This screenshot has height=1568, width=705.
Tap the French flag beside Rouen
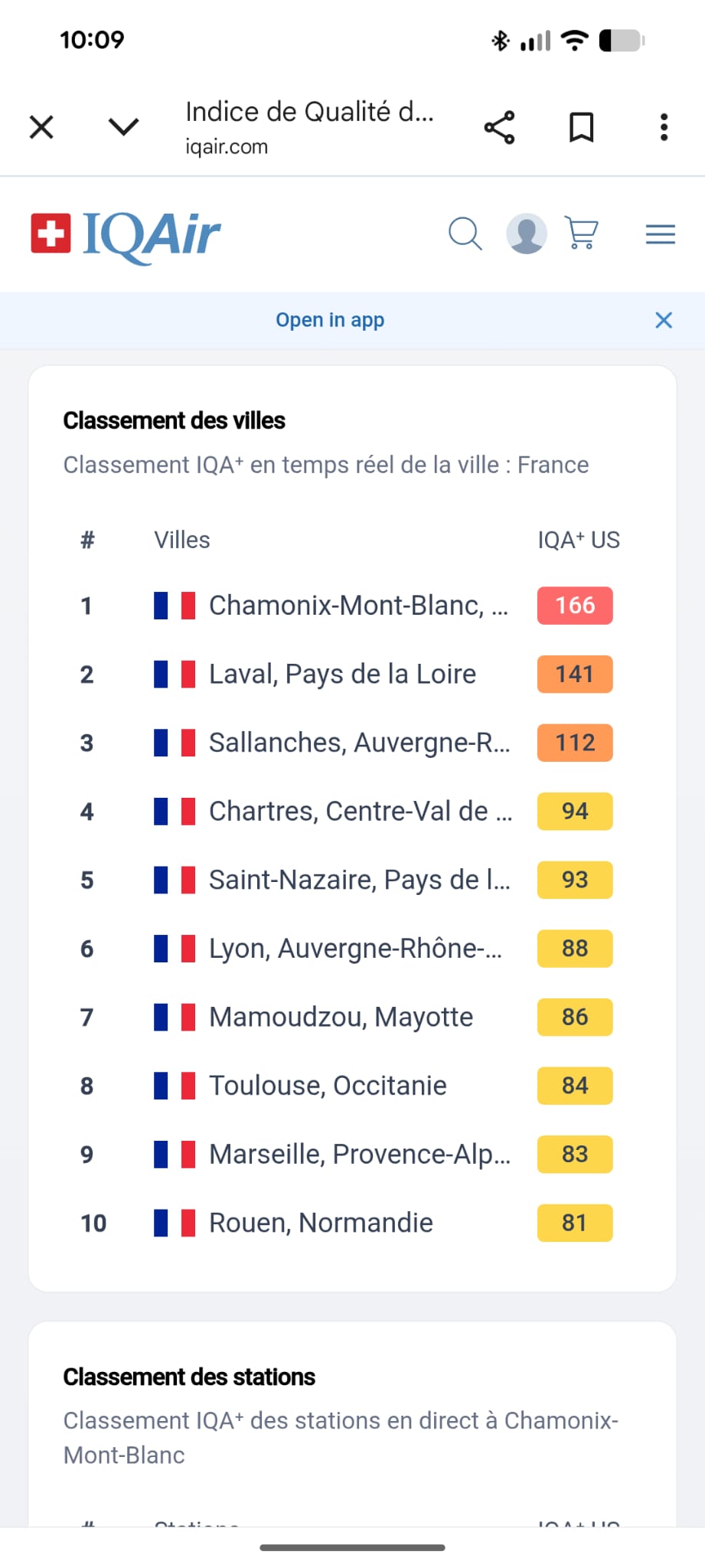tap(175, 1223)
